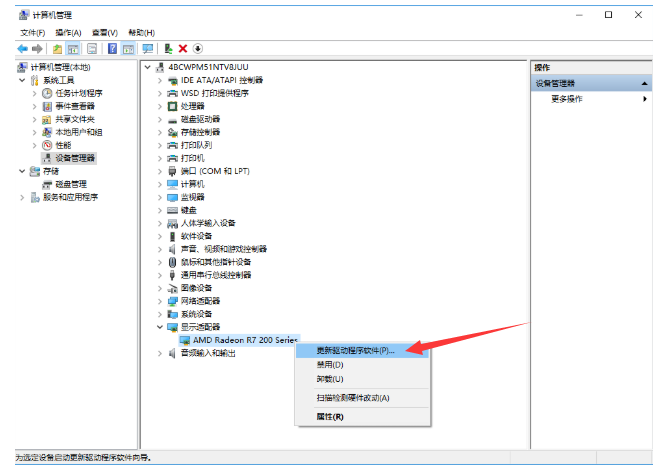The image size is (664, 474).
Task: Click the blue help question mark icon
Action: tap(112, 48)
